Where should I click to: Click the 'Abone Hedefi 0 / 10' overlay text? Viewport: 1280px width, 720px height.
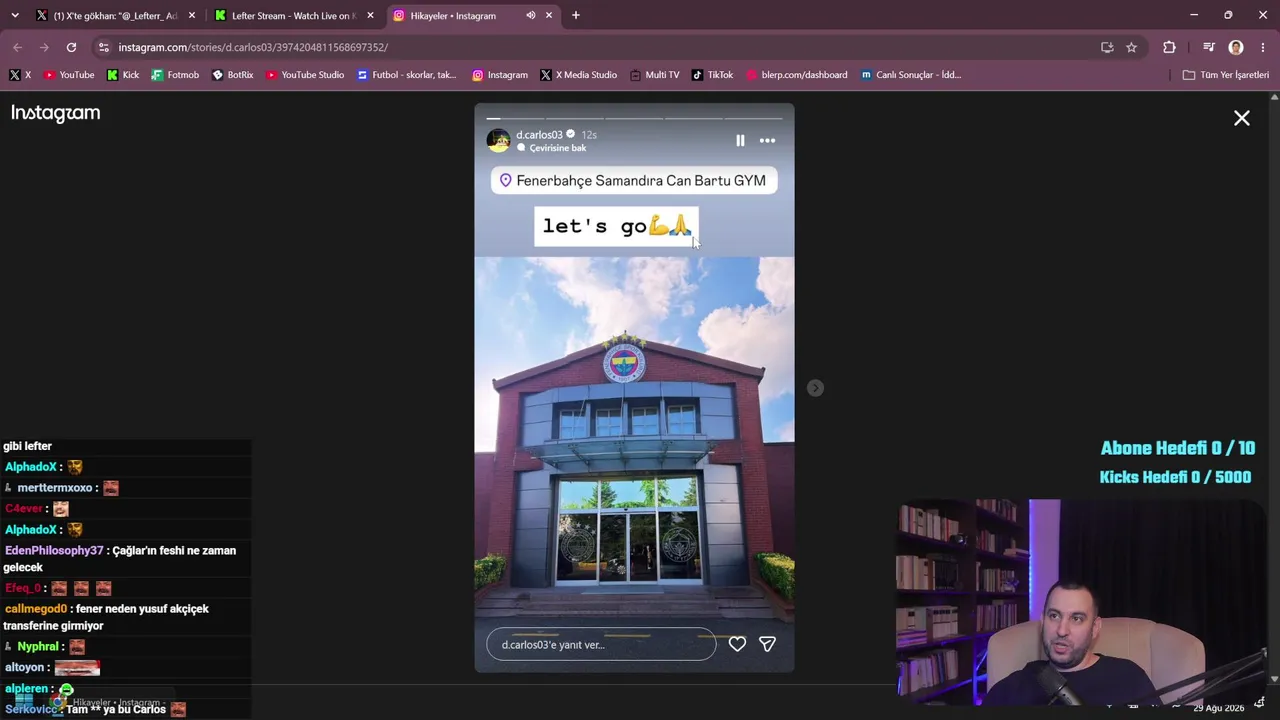pyautogui.click(x=1178, y=448)
